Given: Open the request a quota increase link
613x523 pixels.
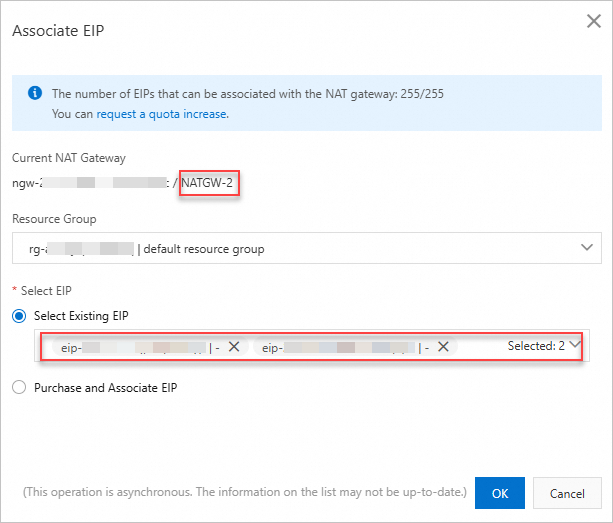Looking at the screenshot, I should coord(161,114).
